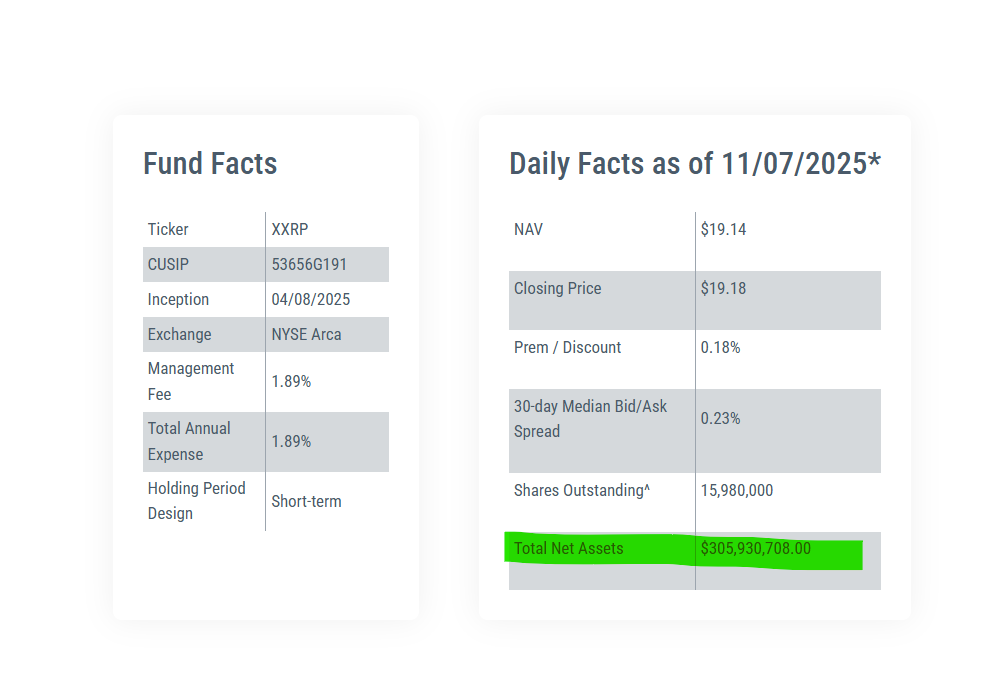Select the 0.23% spread value
Viewport: 1000px width, 676px height.
[x=720, y=419]
